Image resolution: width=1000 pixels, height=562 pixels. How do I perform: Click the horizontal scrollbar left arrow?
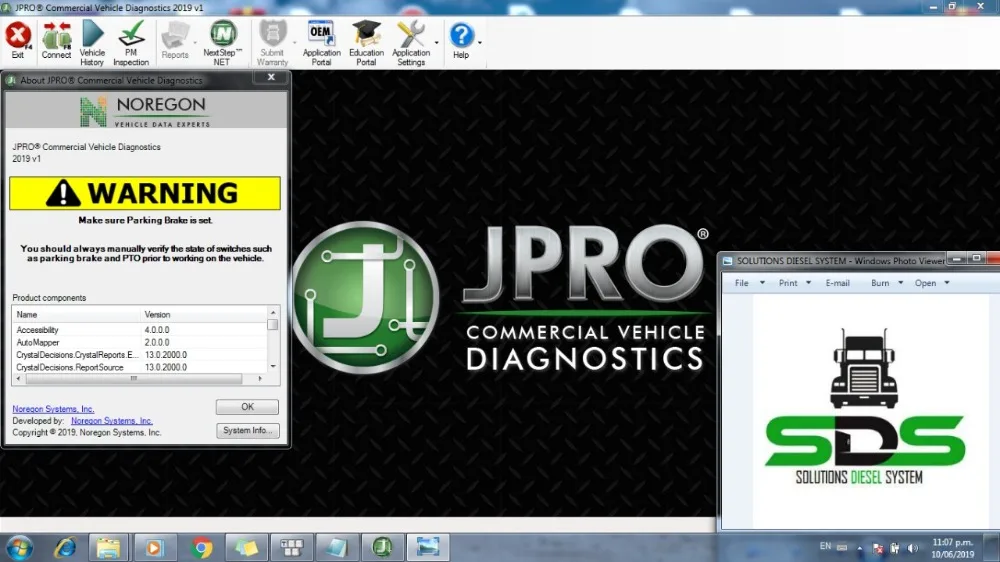coord(18,379)
